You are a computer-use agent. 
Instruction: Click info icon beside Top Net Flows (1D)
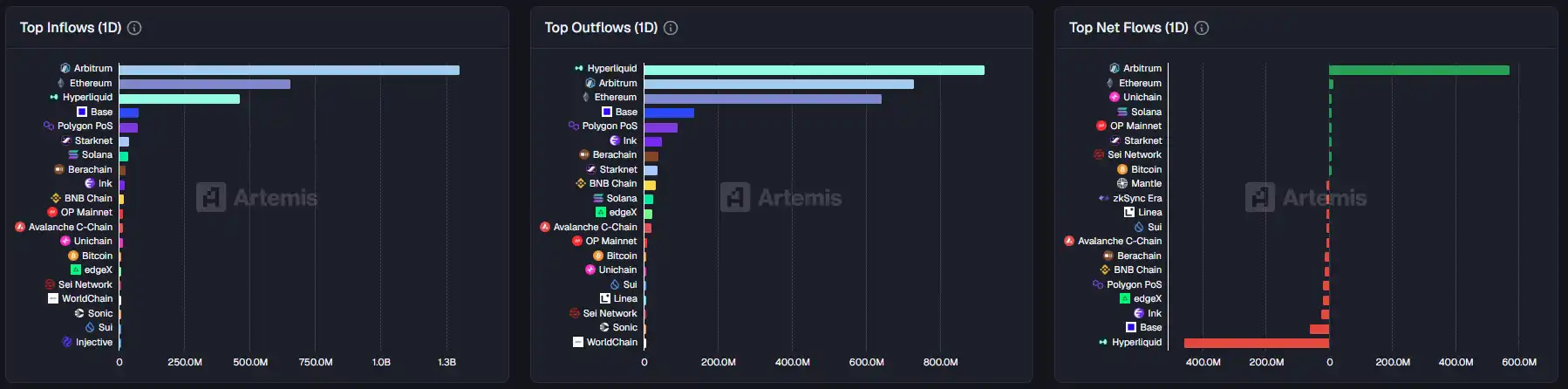1202,28
